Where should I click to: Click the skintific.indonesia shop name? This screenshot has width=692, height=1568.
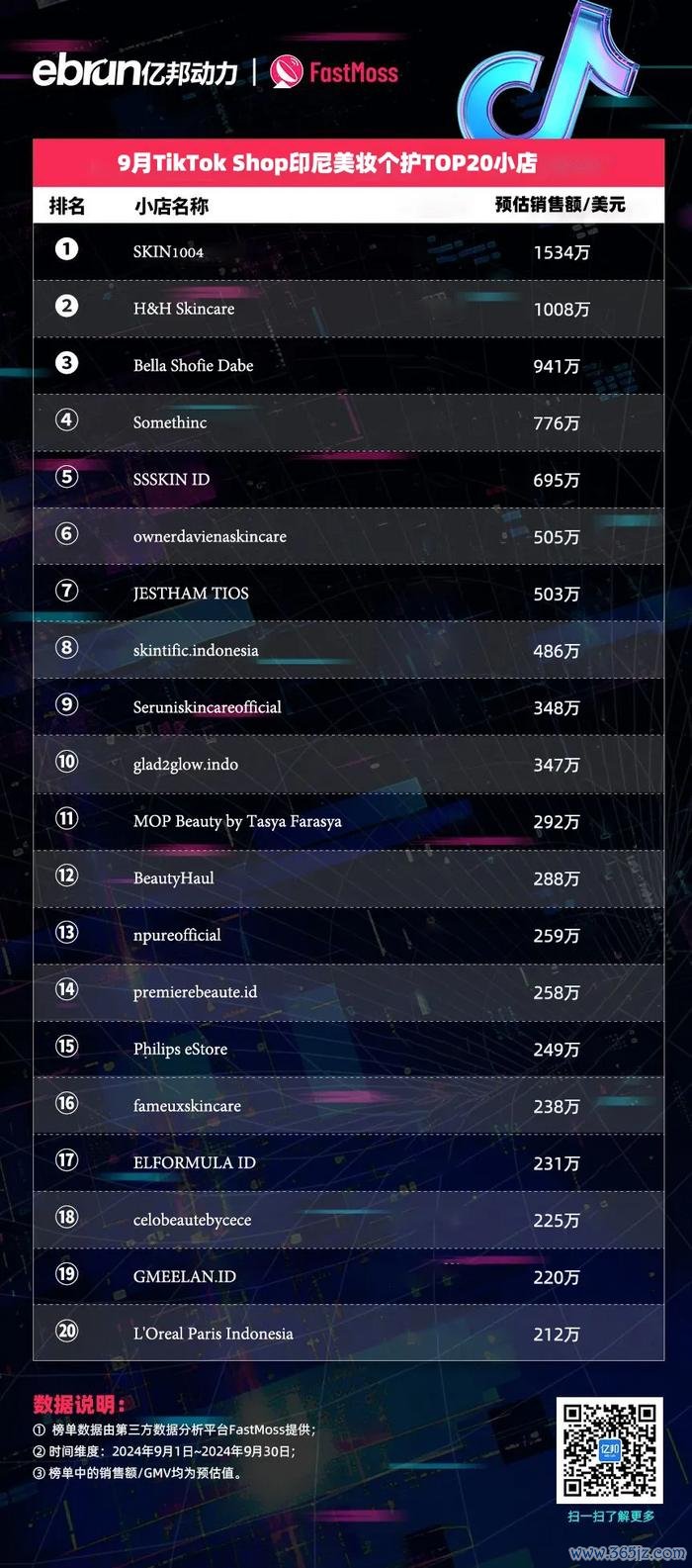[x=196, y=650]
